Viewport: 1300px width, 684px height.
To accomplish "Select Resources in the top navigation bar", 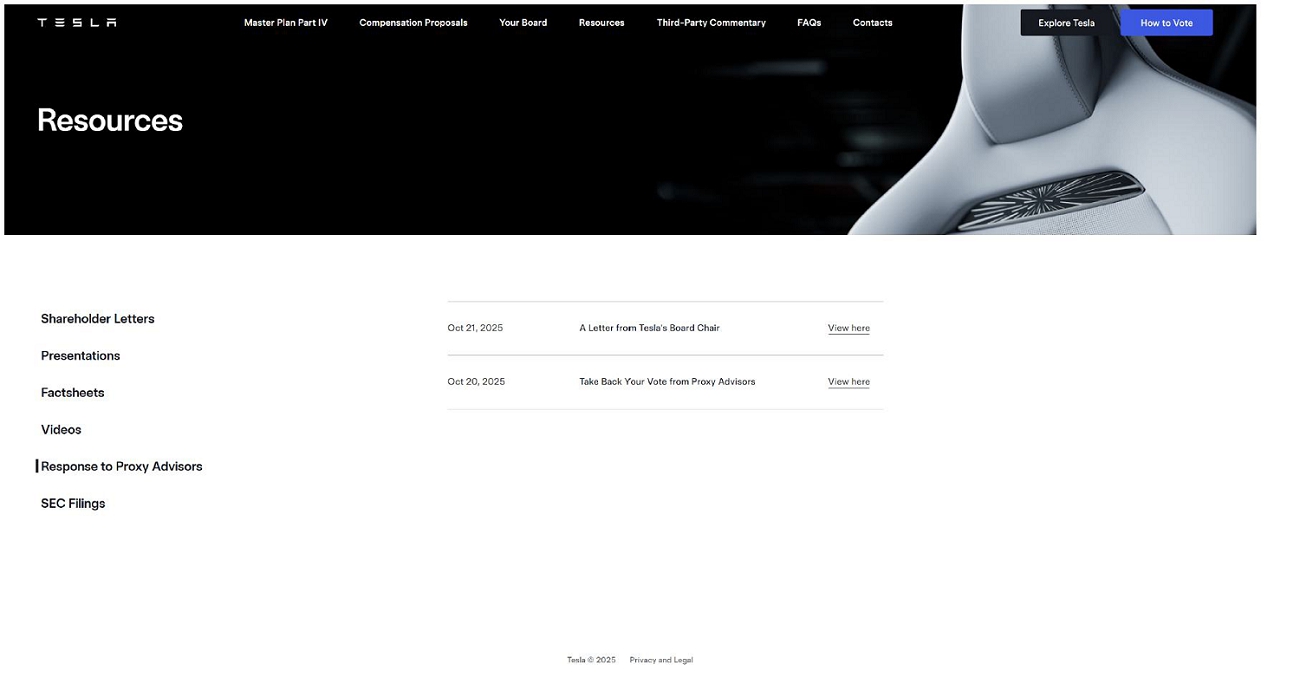I will point(601,22).
